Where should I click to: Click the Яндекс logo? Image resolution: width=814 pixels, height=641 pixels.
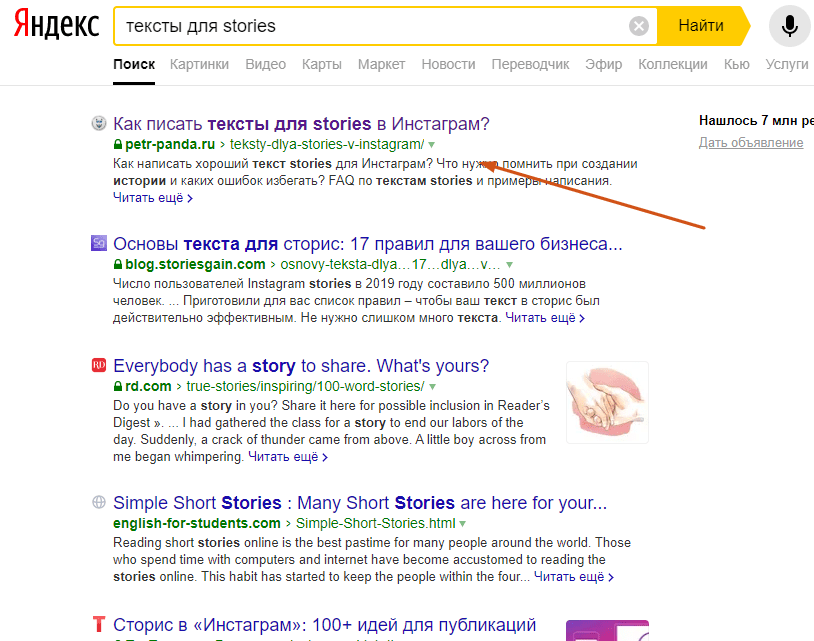point(56,24)
